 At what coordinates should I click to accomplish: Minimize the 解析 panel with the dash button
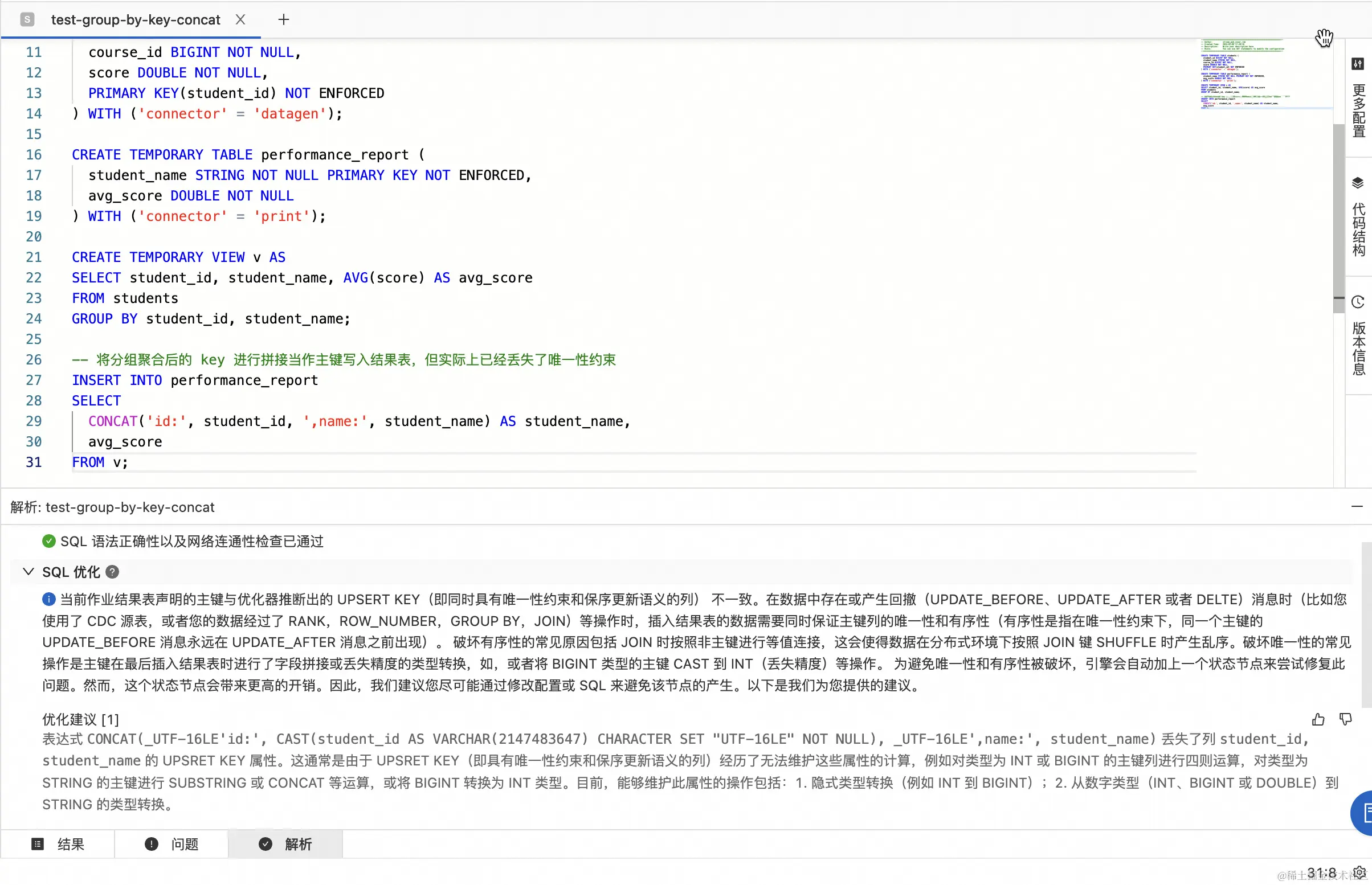coord(1357,507)
